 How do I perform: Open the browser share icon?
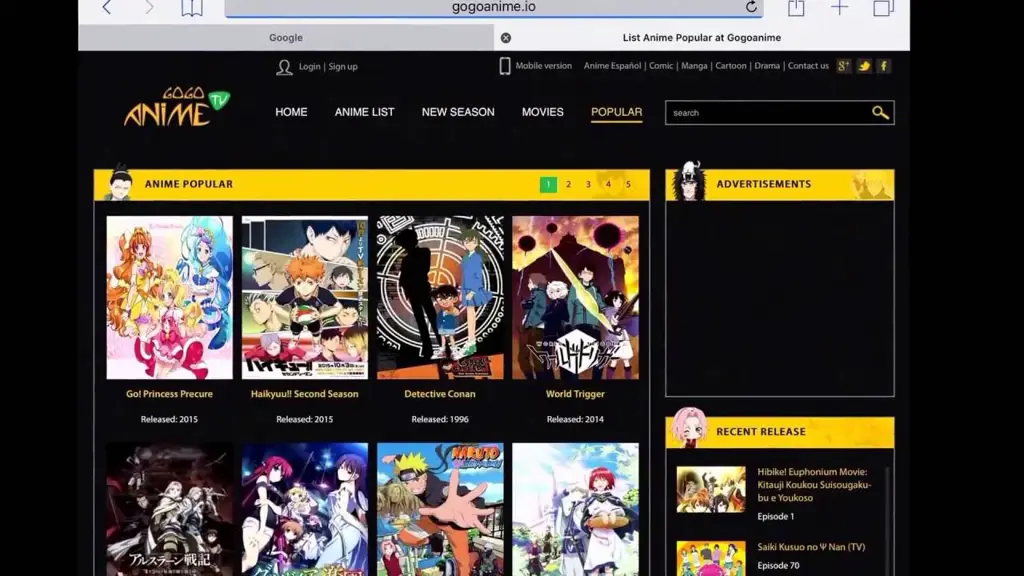point(796,8)
